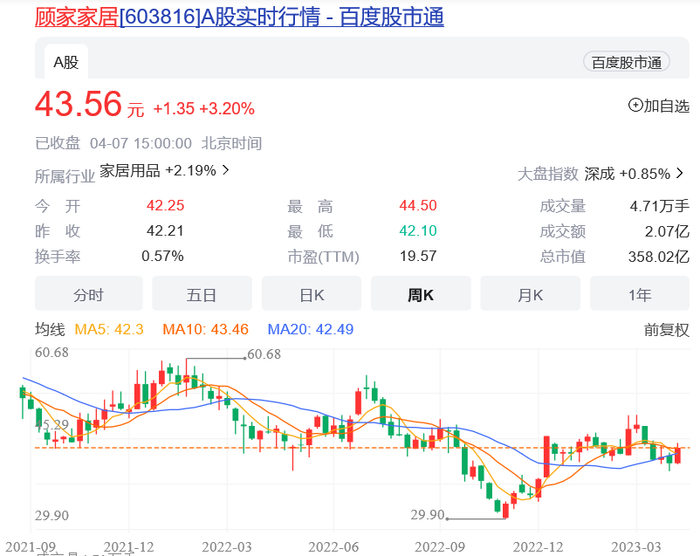Click the 家居用品 +2.19% industry link
This screenshot has height=556, width=700.
[158, 170]
